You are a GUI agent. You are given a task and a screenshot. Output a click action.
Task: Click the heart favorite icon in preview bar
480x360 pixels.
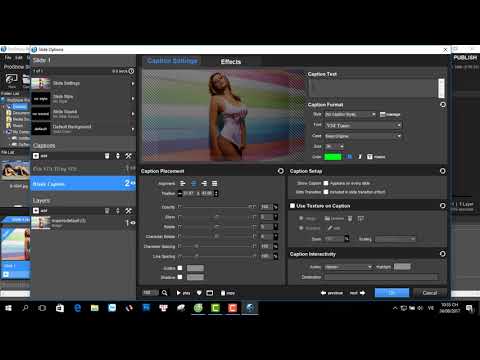199,293
